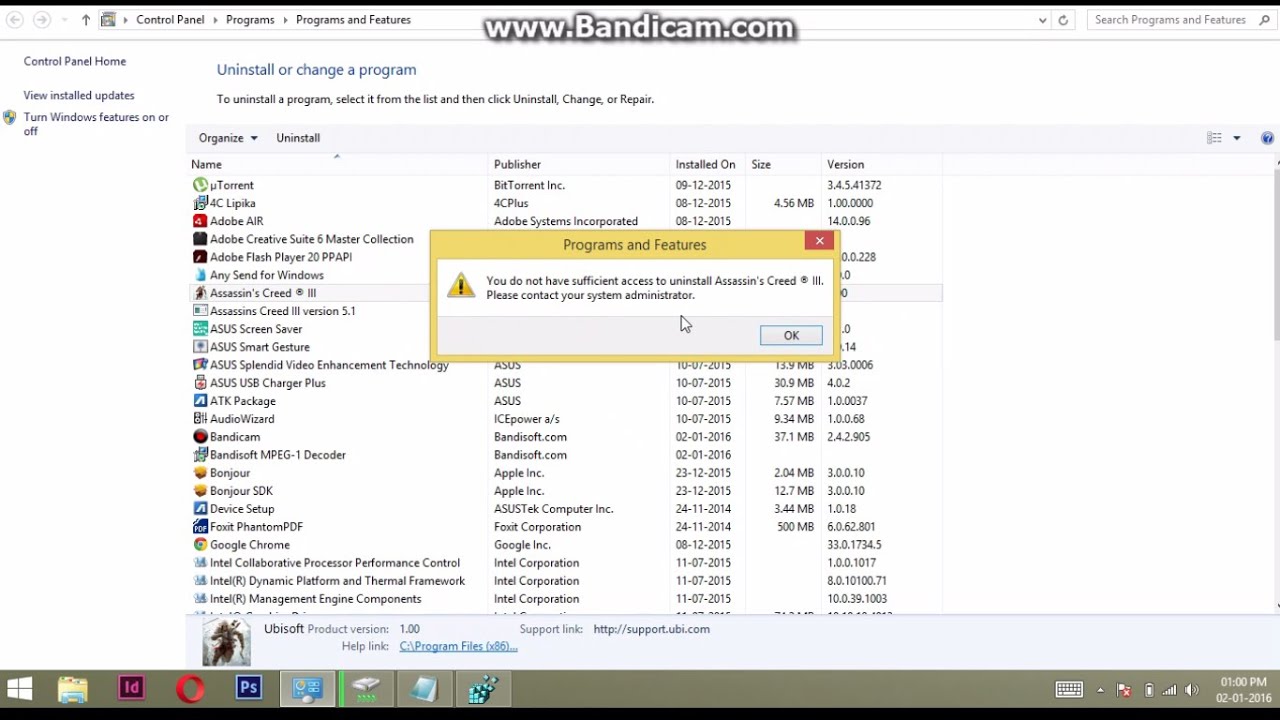Click the Control Panel breadcrumb
1280x720 pixels.
[170, 20]
